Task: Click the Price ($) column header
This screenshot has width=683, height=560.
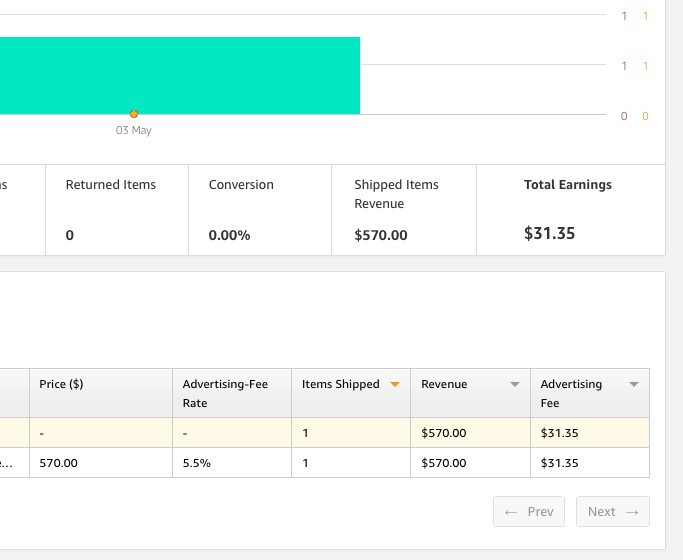Action: (x=101, y=393)
